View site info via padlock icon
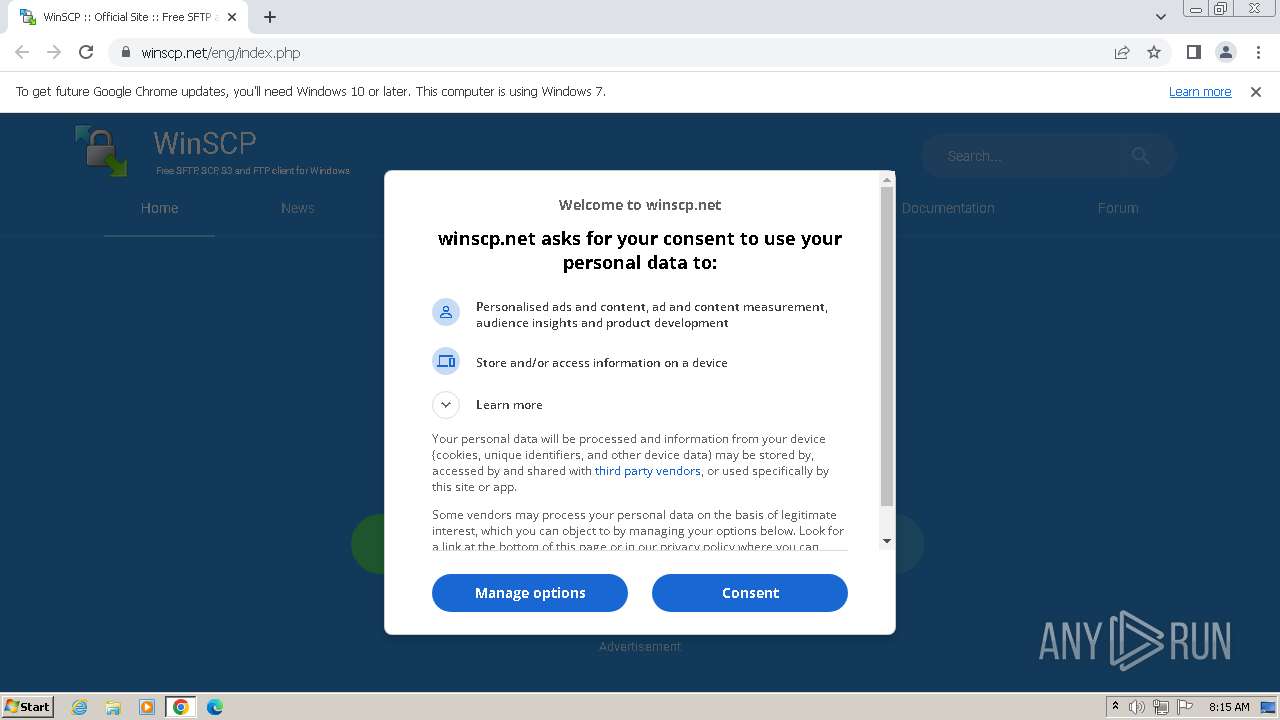The width and height of the screenshot is (1280, 720). click(125, 52)
